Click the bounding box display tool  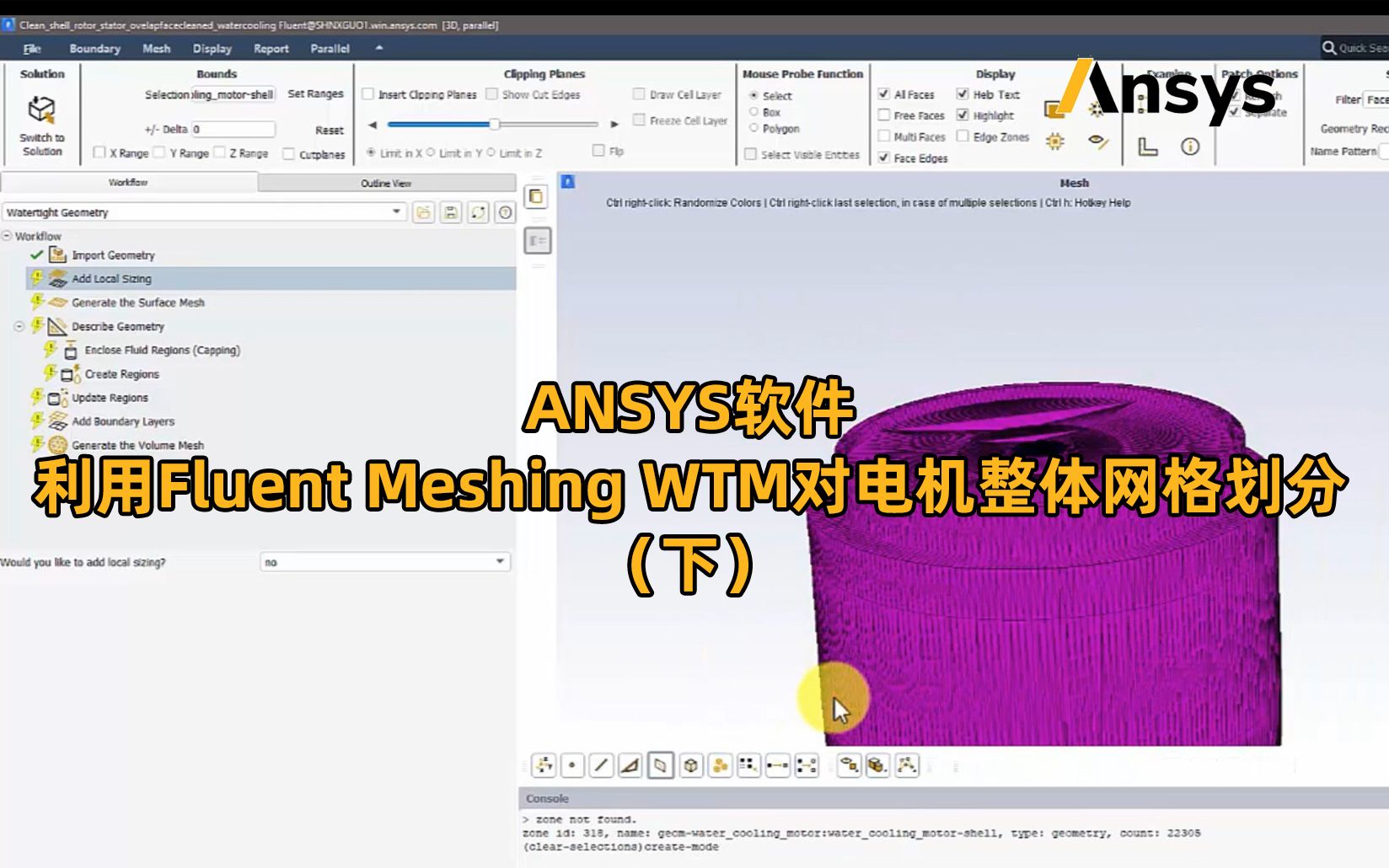[x=690, y=765]
